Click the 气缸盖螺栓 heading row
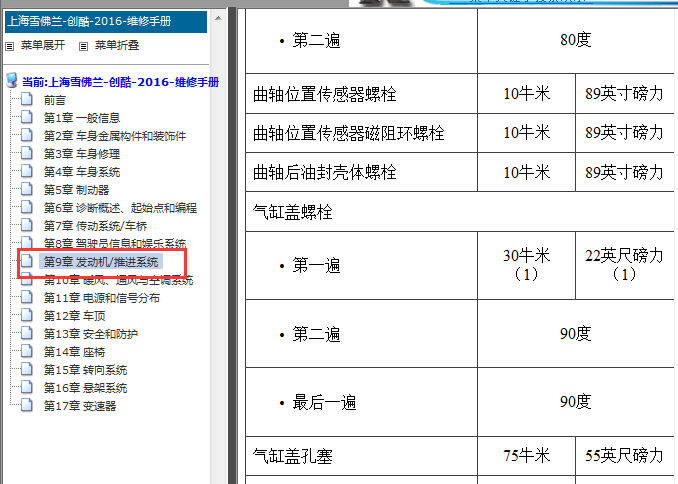 (x=460, y=212)
